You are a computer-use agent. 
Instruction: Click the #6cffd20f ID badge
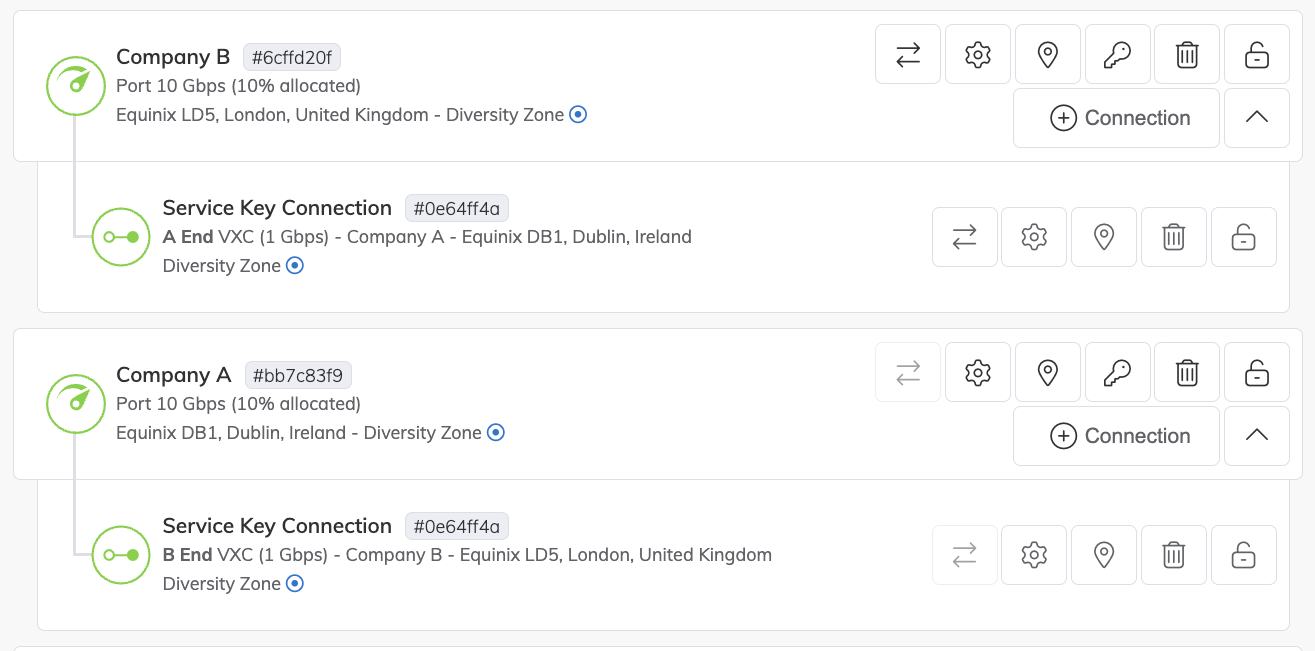(x=292, y=57)
